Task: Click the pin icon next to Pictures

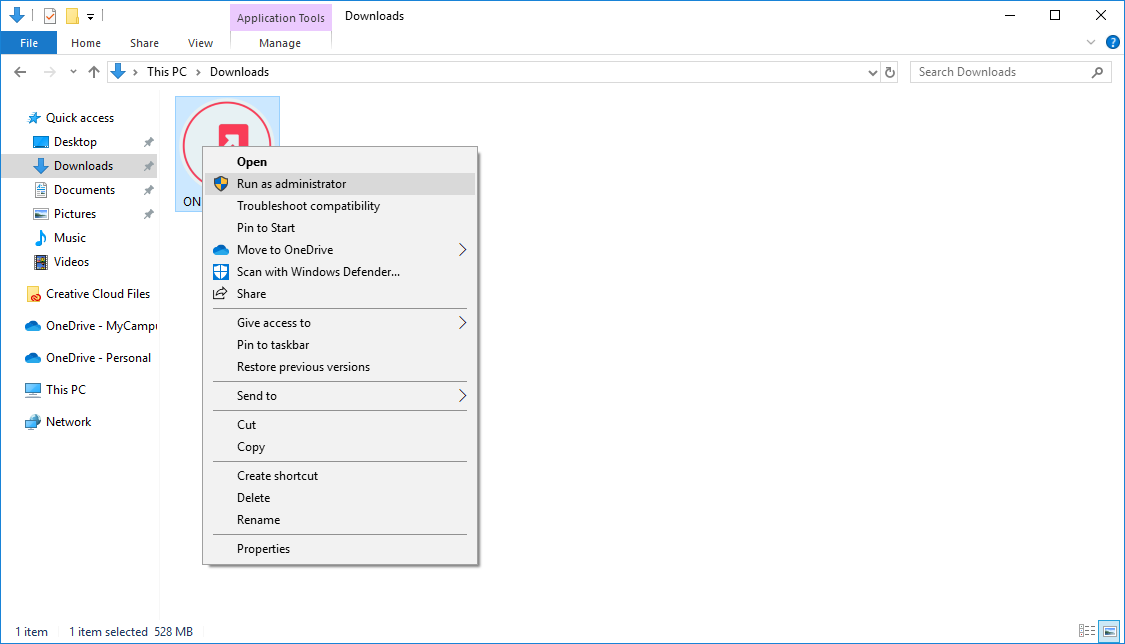Action: [149, 214]
